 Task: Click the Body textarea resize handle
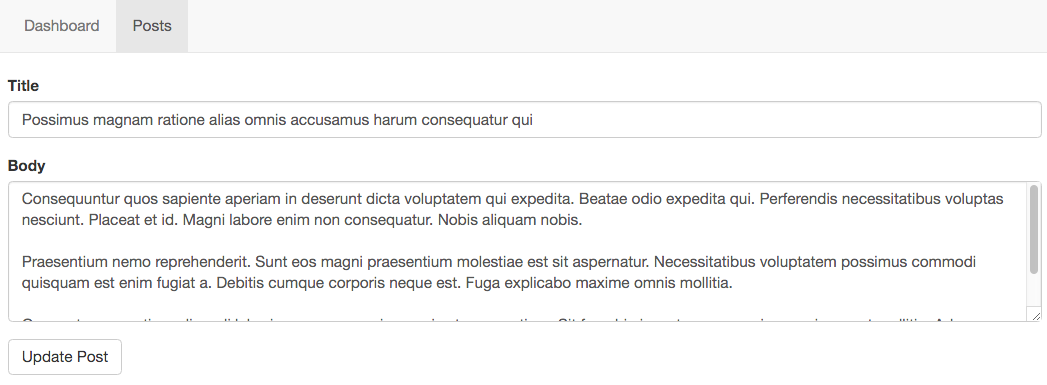click(x=1035, y=316)
